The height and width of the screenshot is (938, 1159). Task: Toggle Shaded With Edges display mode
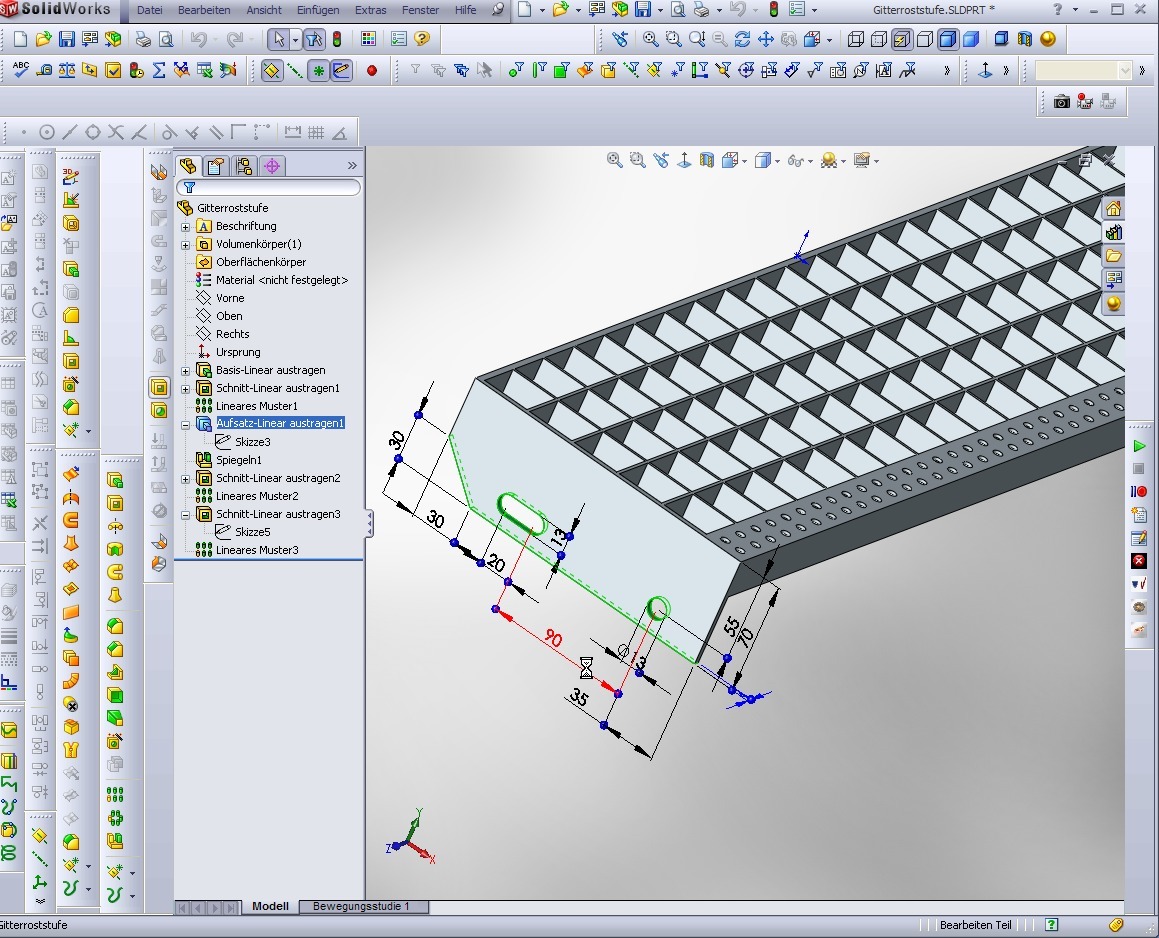click(x=948, y=39)
